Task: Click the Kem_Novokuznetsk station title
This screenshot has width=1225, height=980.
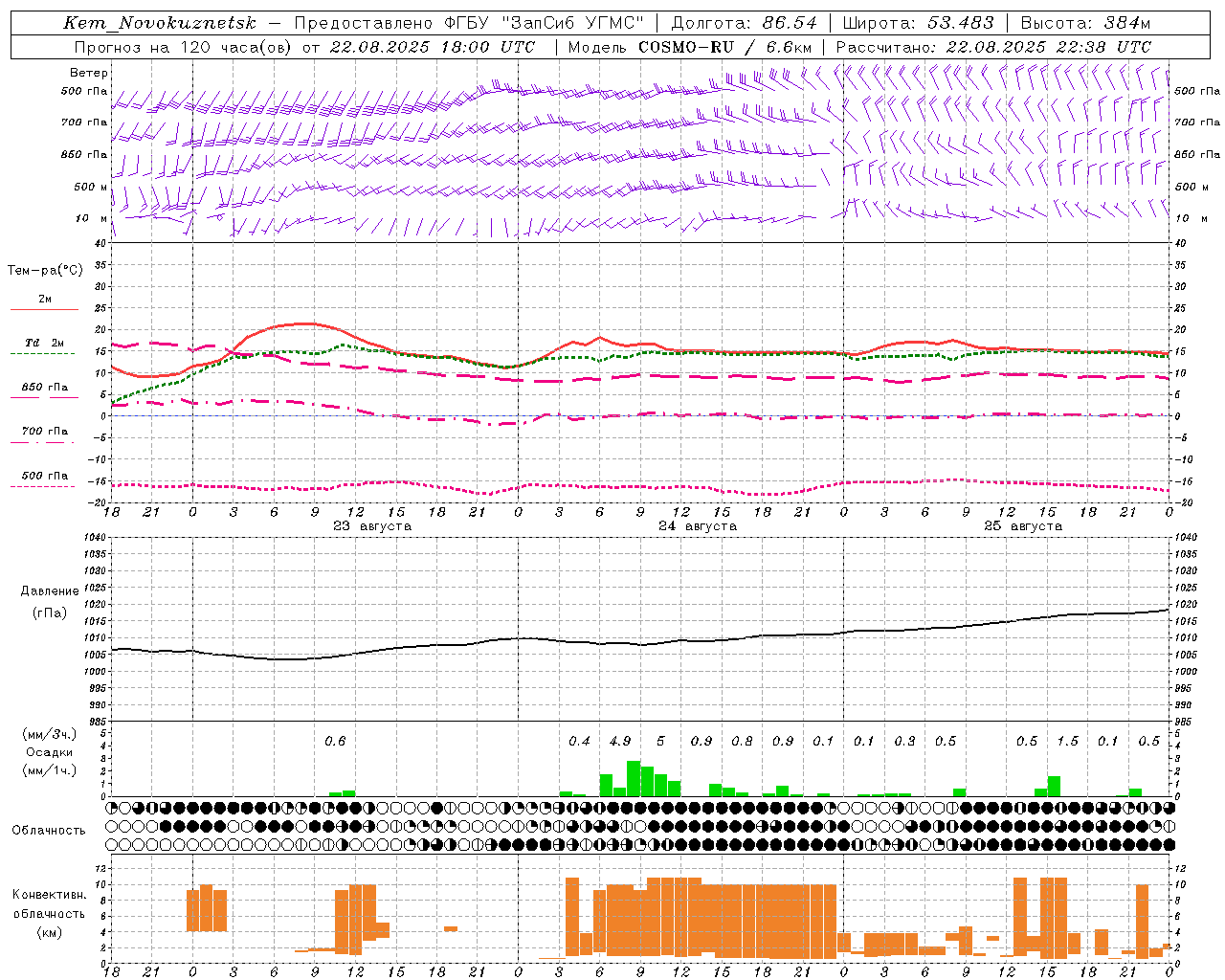Action: [x=160, y=23]
